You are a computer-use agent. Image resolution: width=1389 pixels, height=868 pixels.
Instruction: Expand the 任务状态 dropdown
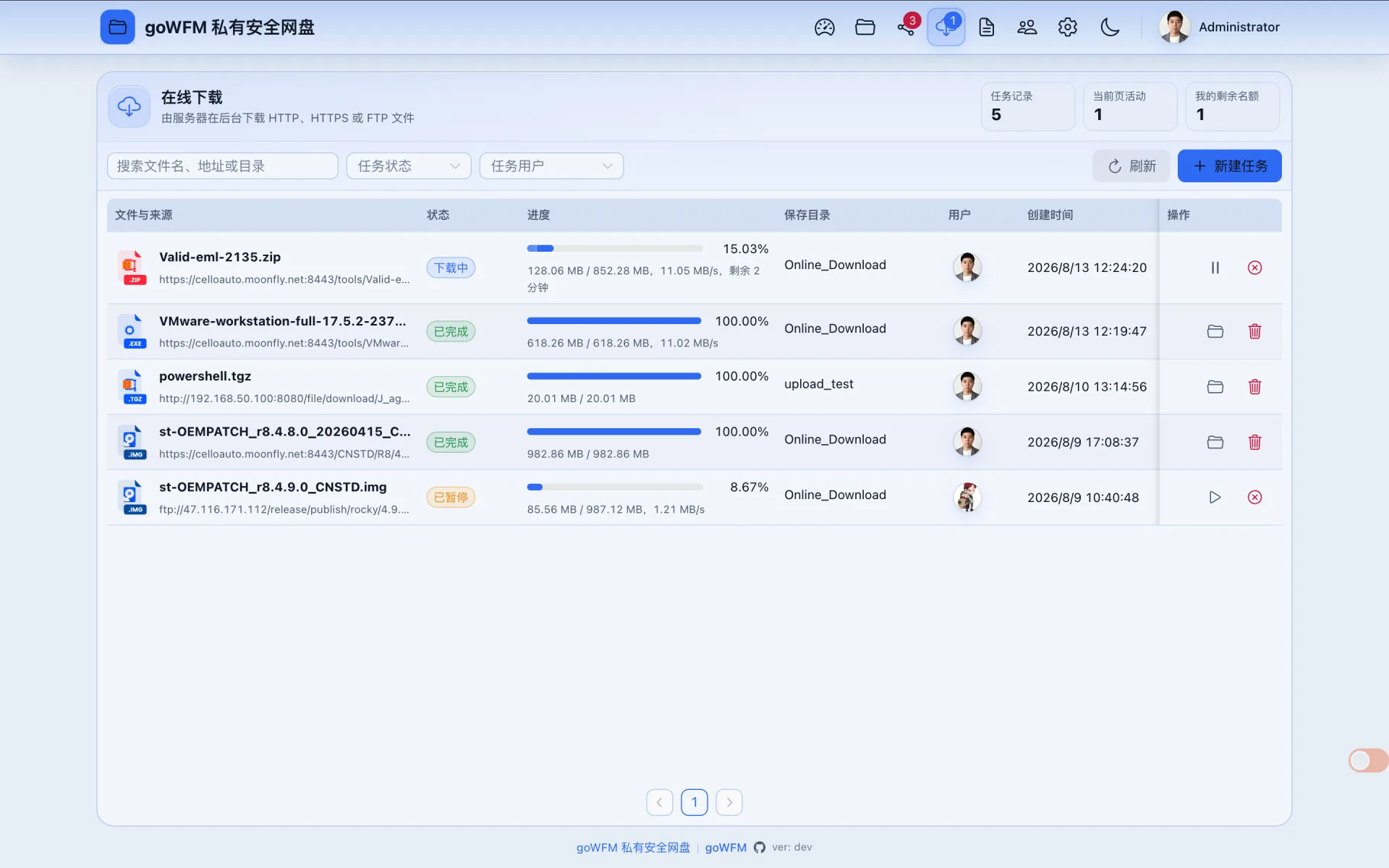click(x=409, y=166)
